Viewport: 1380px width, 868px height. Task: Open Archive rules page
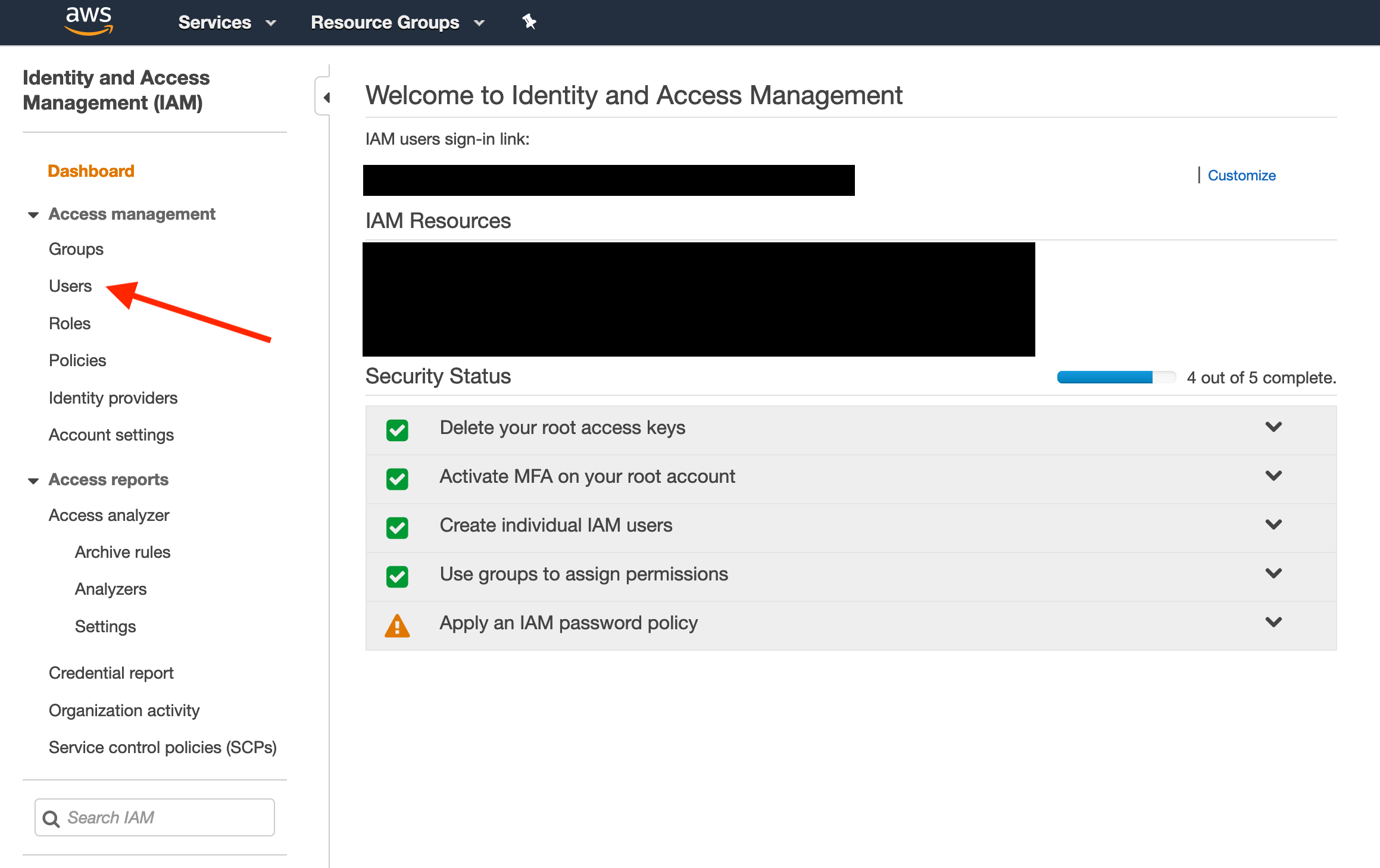tap(123, 552)
